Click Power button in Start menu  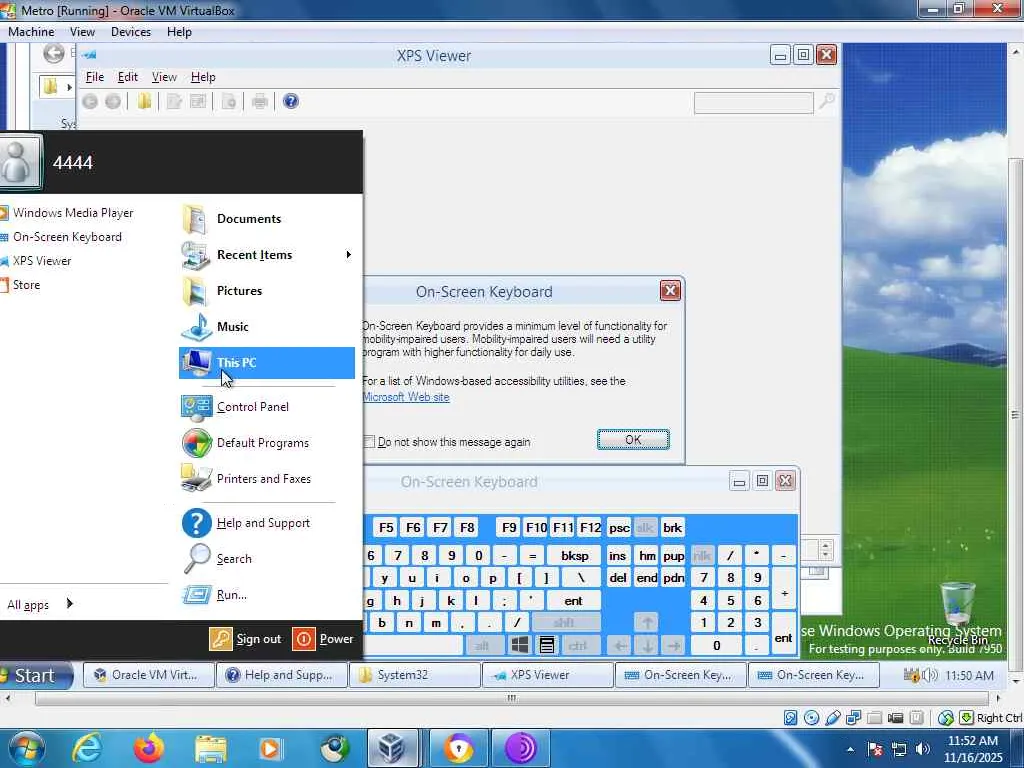(x=323, y=639)
